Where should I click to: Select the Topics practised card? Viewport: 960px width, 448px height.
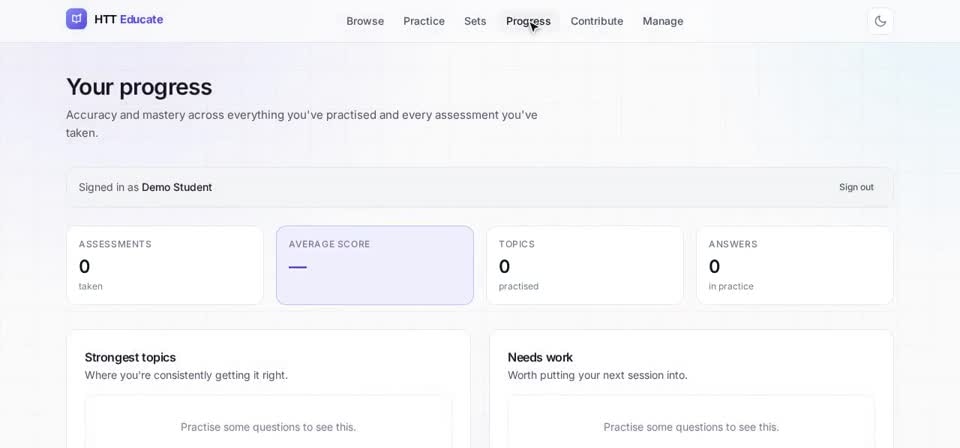[x=585, y=265]
